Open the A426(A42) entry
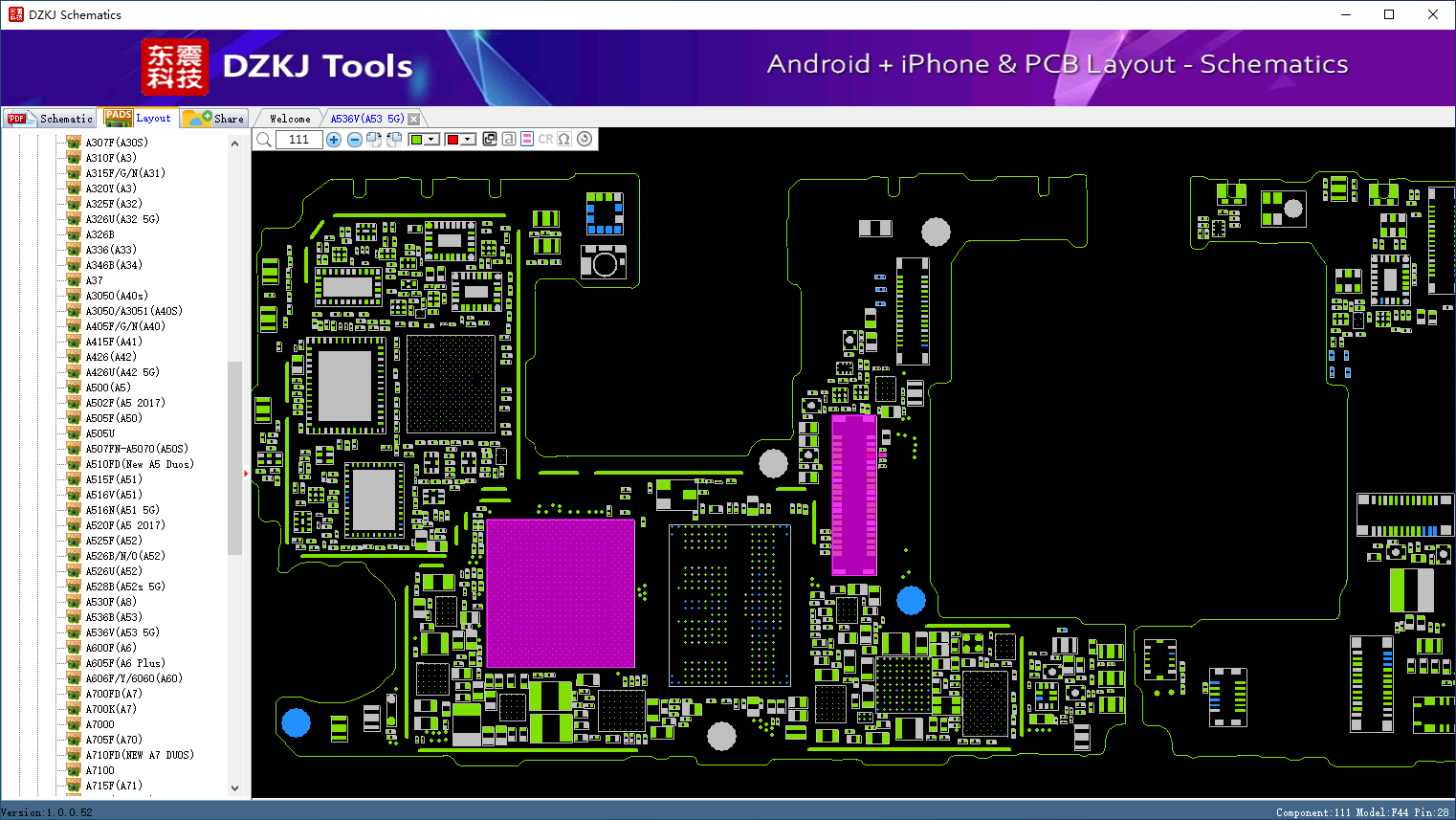Viewport: 1456px width, 820px height. (111, 357)
